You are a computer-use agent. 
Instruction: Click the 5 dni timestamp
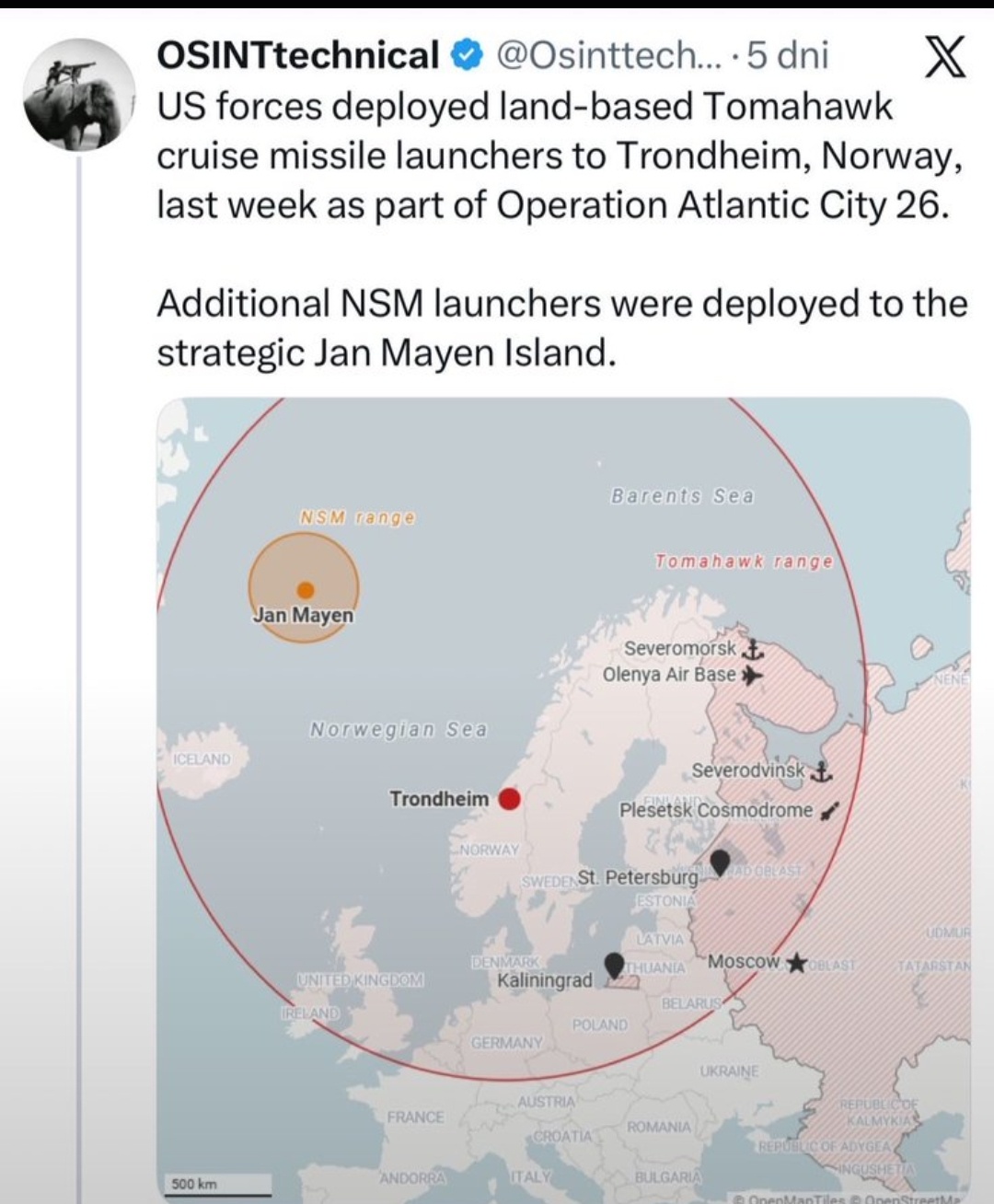[789, 56]
